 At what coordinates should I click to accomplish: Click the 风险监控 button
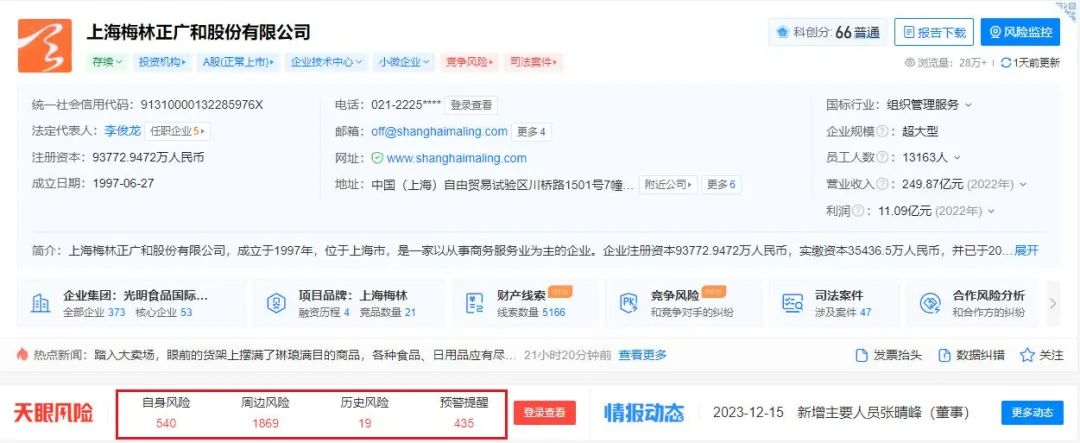(1021, 32)
